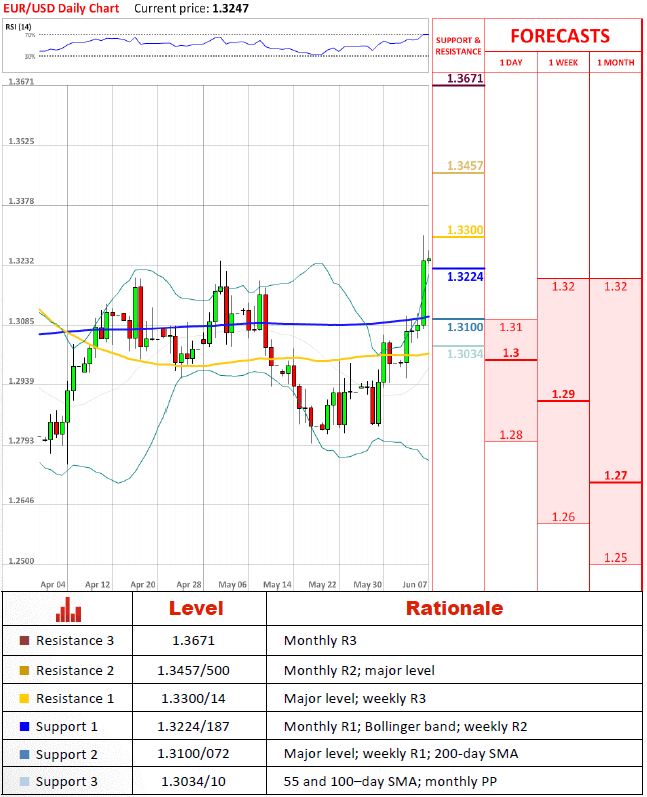The width and height of the screenshot is (647, 797).
Task: Click the current price value 1.3247
Action: (x=230, y=8)
